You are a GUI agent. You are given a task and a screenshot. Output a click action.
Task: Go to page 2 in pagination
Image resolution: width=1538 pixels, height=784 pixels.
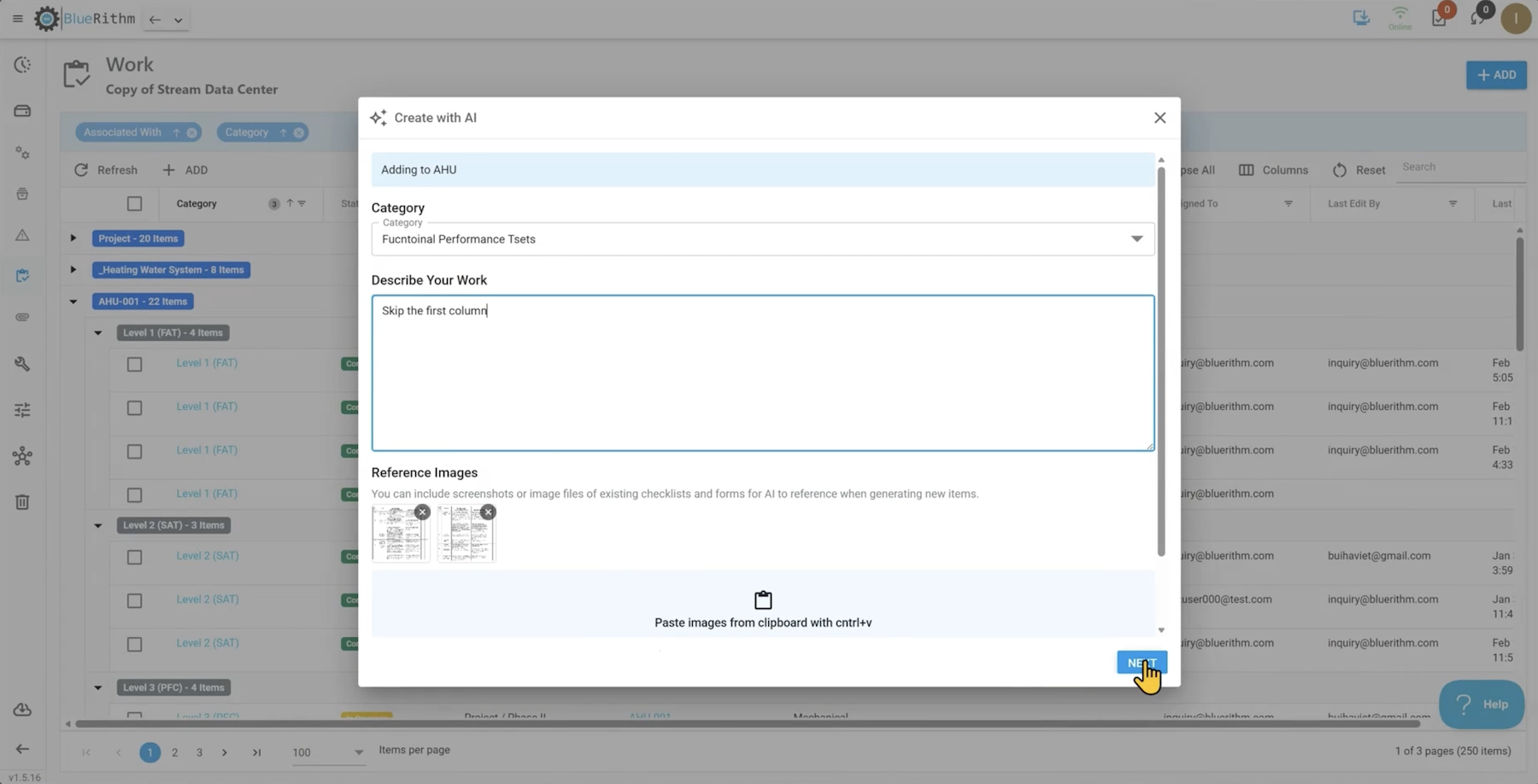click(174, 752)
